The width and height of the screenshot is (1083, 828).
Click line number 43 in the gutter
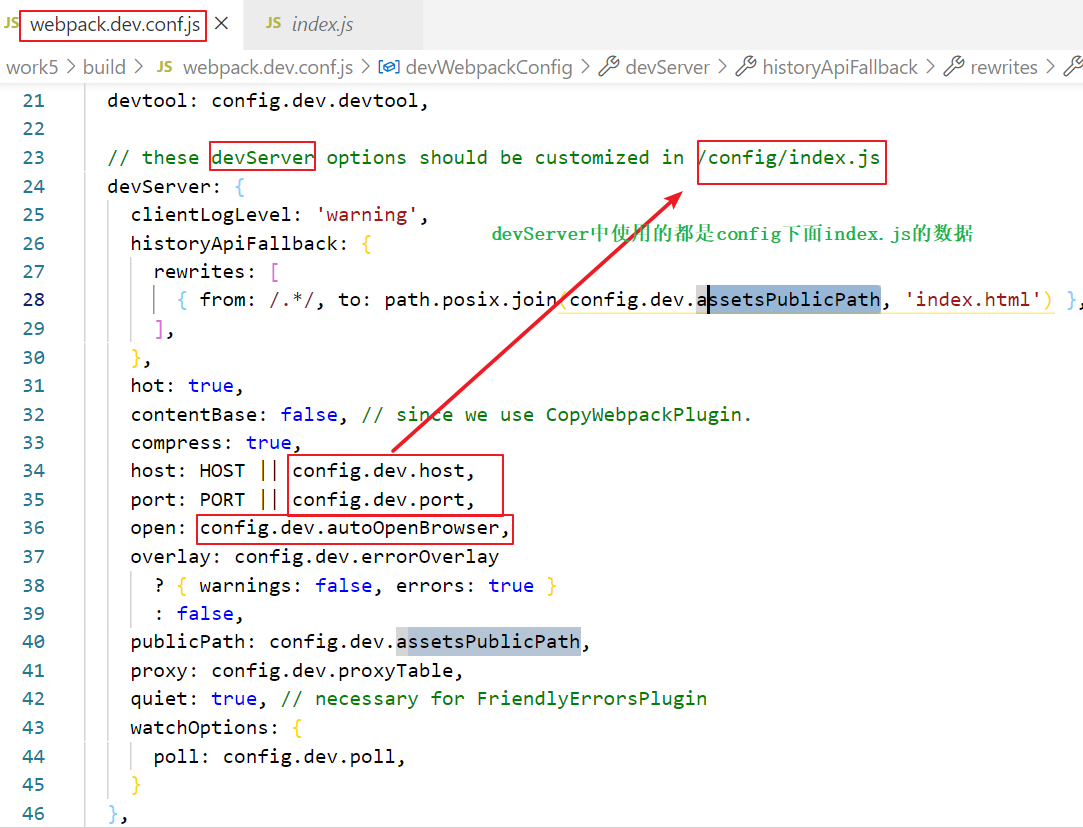(x=33, y=727)
